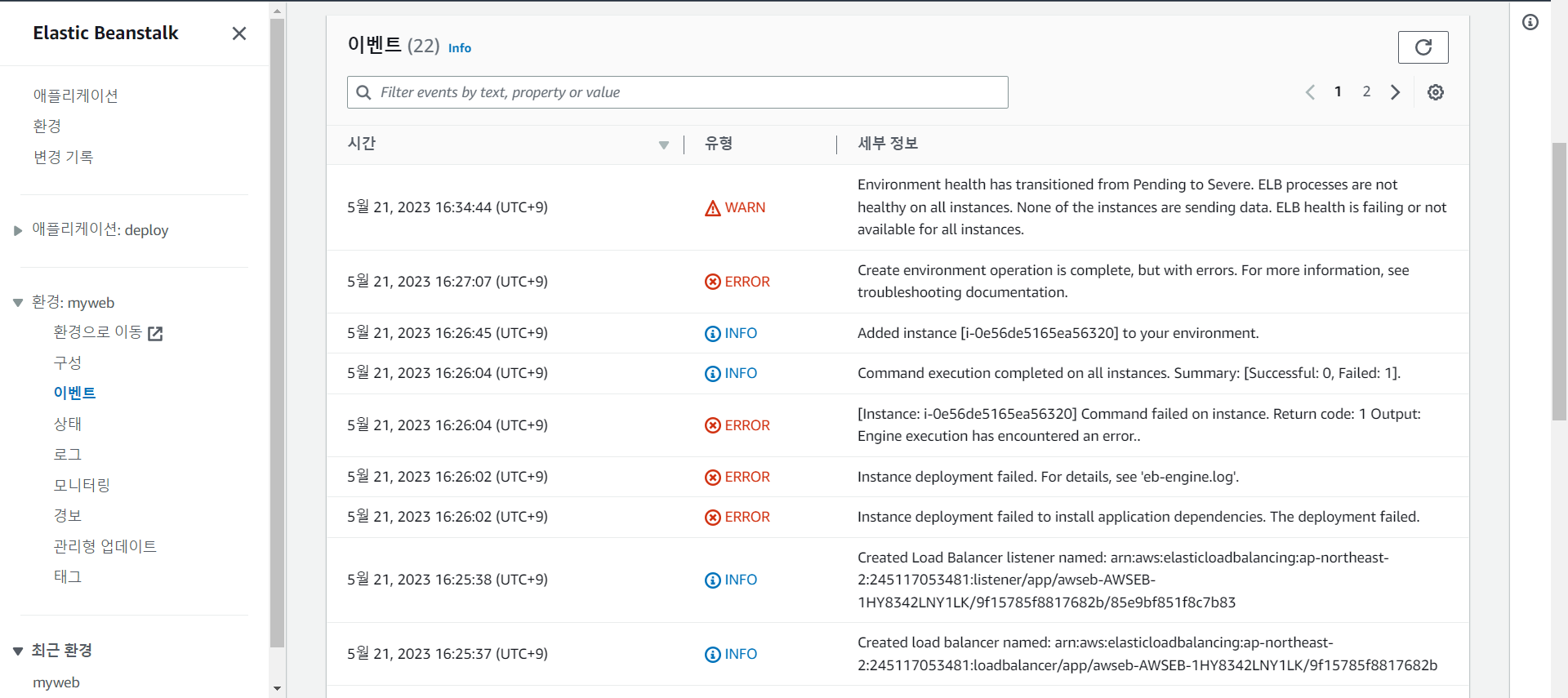
Task: Click ERROR icon for eb-engine.log row
Action: click(x=713, y=477)
